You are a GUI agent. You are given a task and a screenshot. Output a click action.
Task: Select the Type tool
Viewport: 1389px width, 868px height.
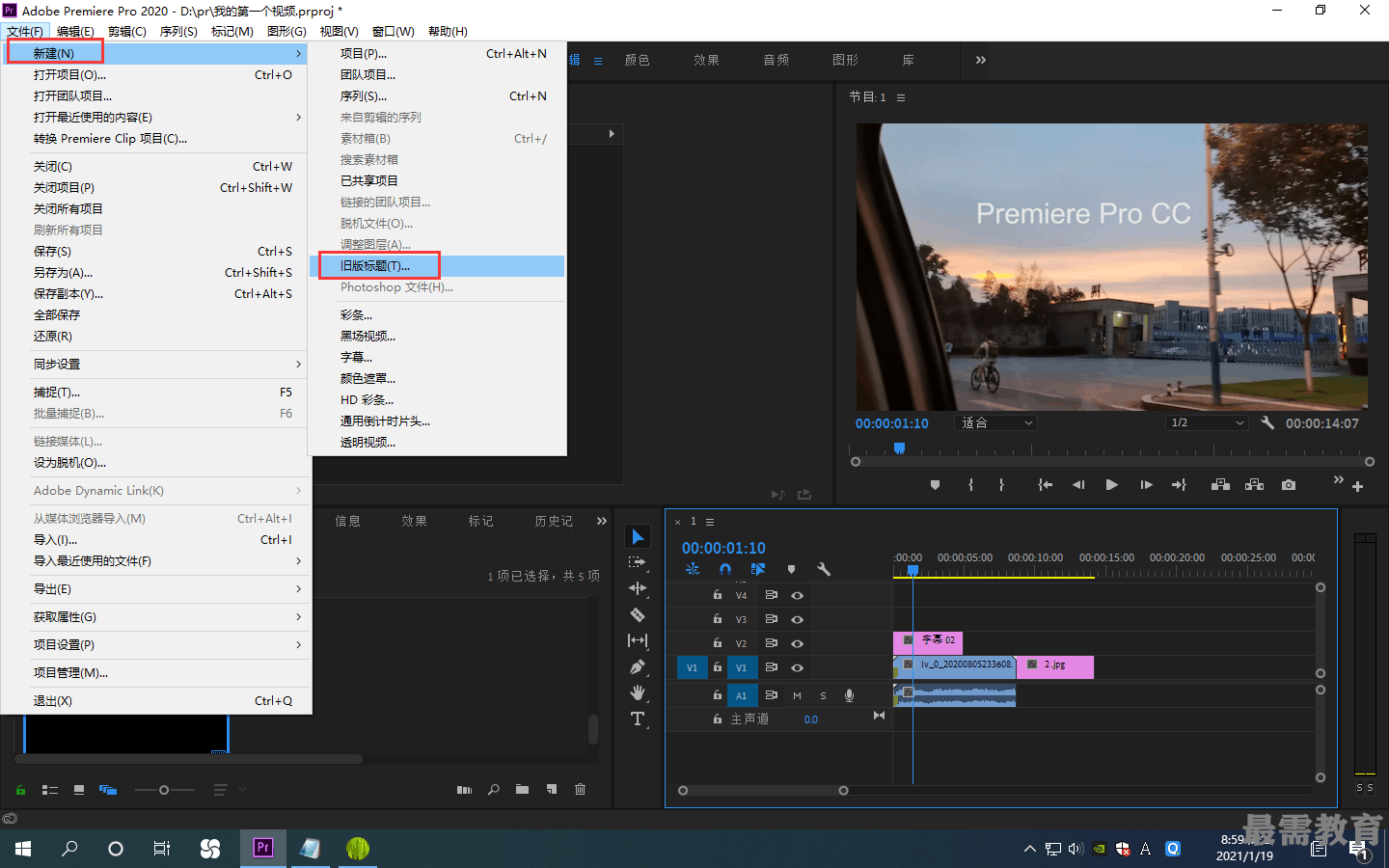tap(638, 719)
